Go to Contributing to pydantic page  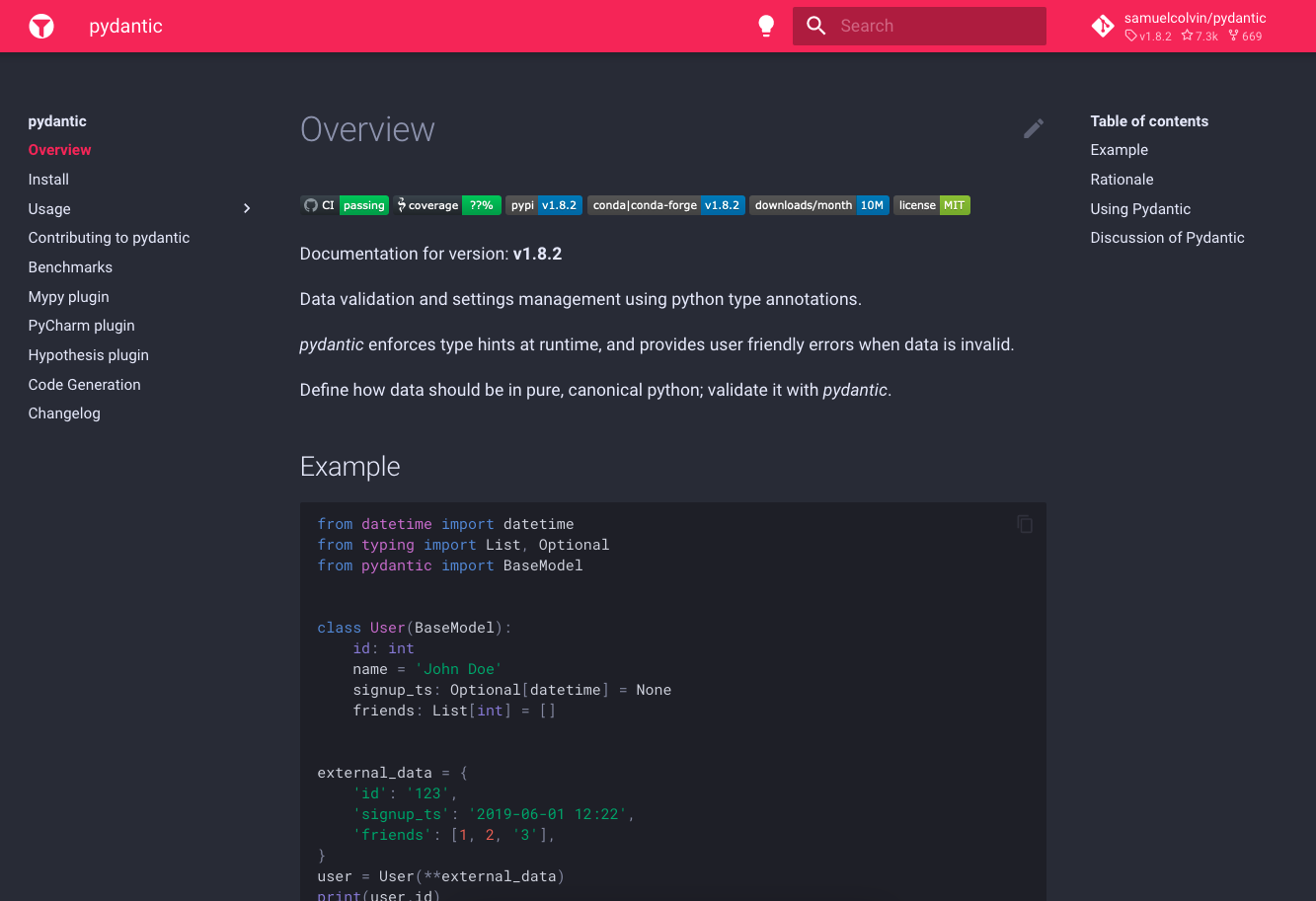(109, 238)
